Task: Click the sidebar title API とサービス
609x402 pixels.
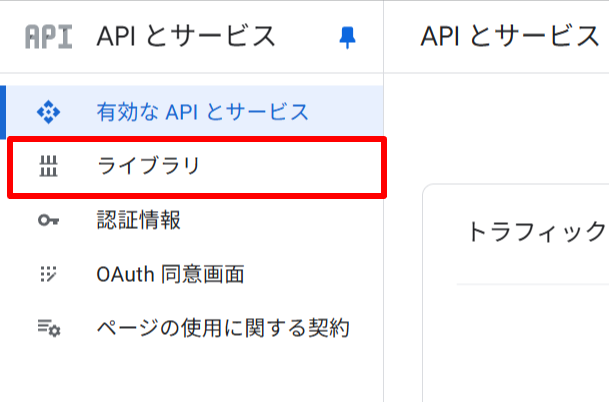Action: (x=186, y=37)
